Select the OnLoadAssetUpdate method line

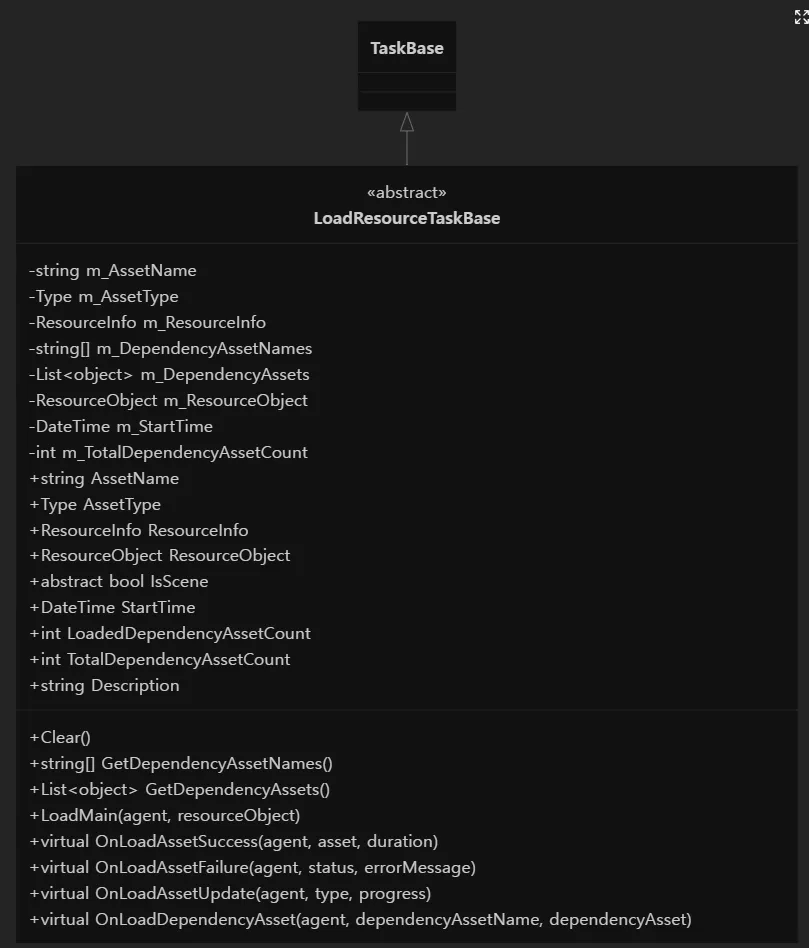pos(230,893)
